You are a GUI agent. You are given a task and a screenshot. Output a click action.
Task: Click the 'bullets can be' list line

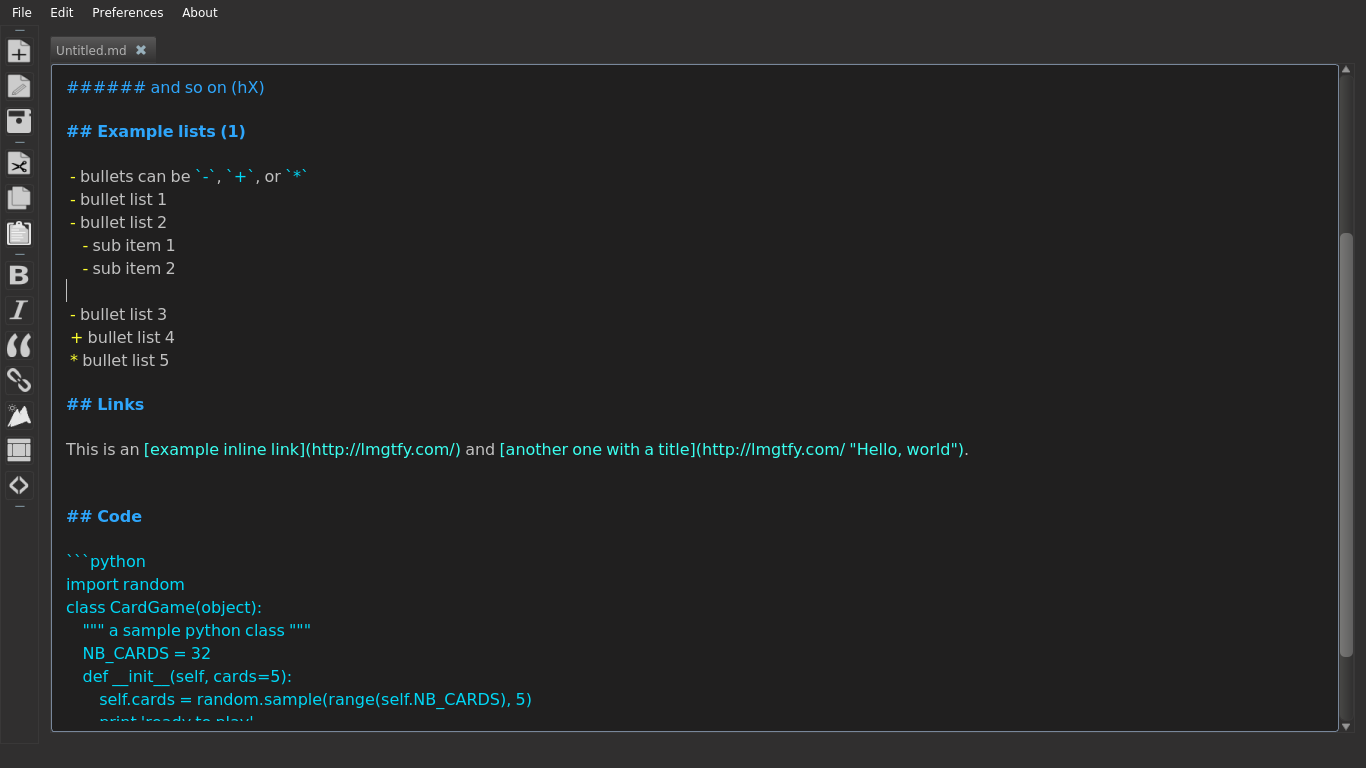[189, 176]
